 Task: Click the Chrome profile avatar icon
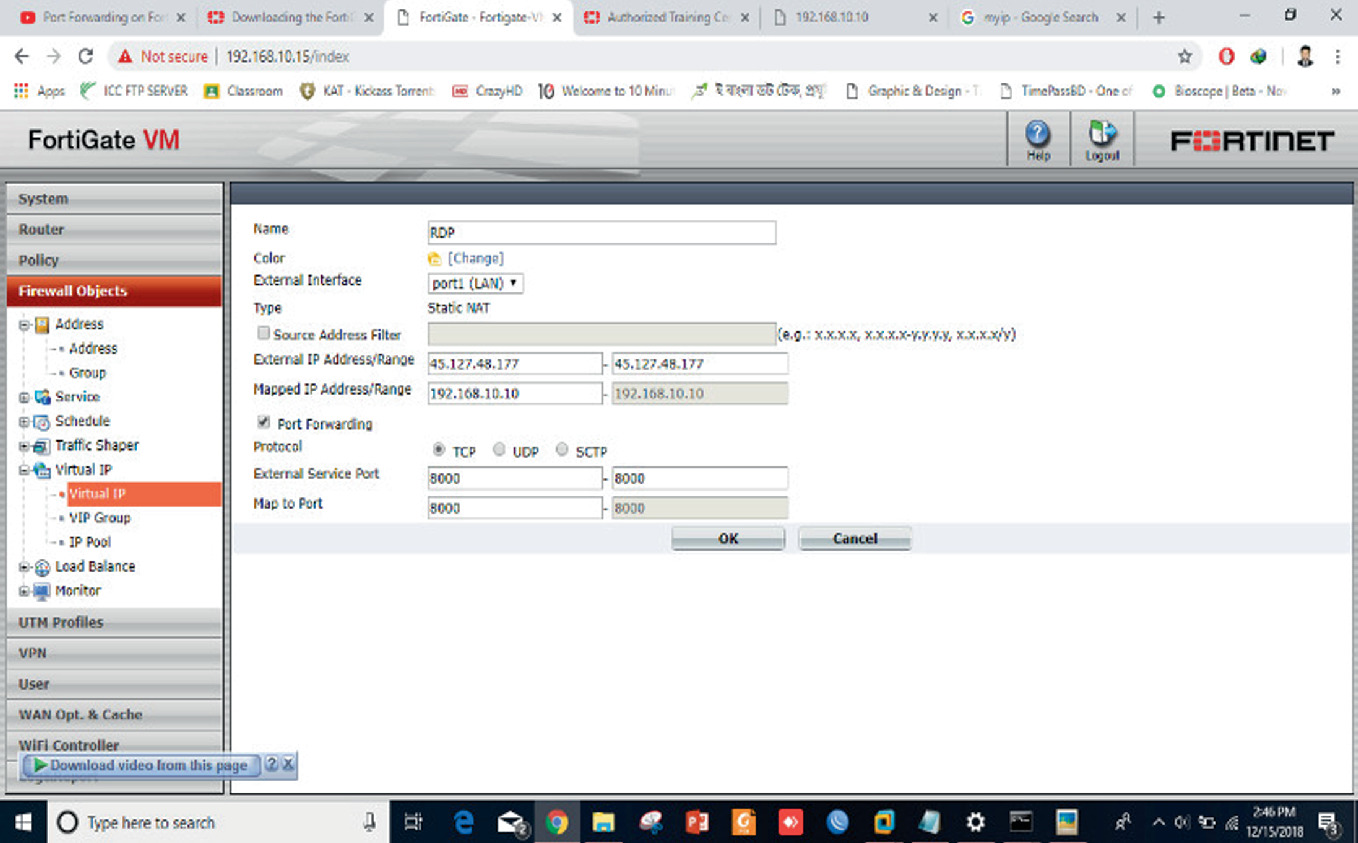click(x=1305, y=57)
